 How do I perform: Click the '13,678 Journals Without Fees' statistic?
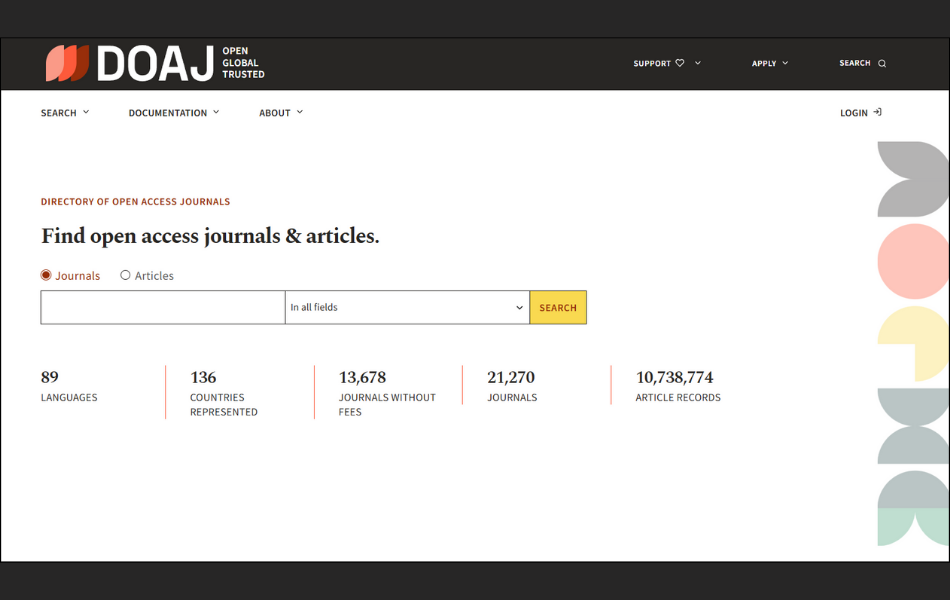tap(387, 393)
